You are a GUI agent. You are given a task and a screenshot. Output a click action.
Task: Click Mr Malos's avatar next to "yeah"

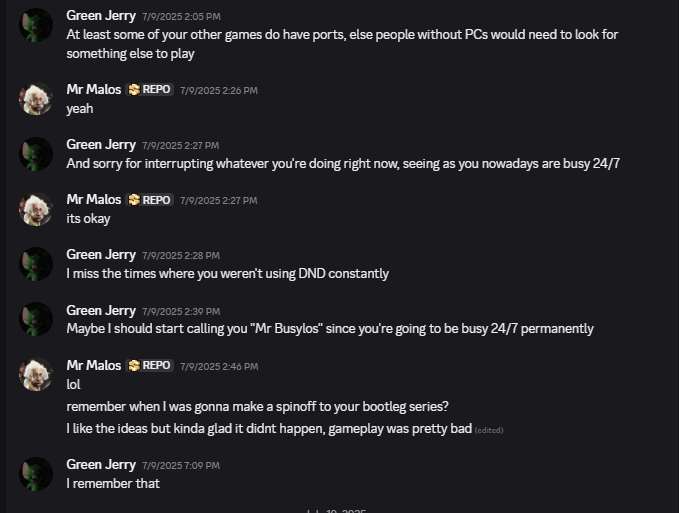pyautogui.click(x=37, y=99)
